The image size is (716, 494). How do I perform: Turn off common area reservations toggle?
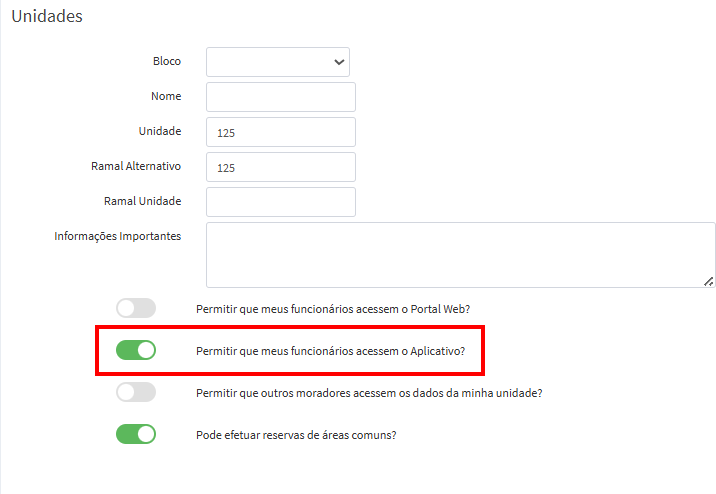pos(136,434)
